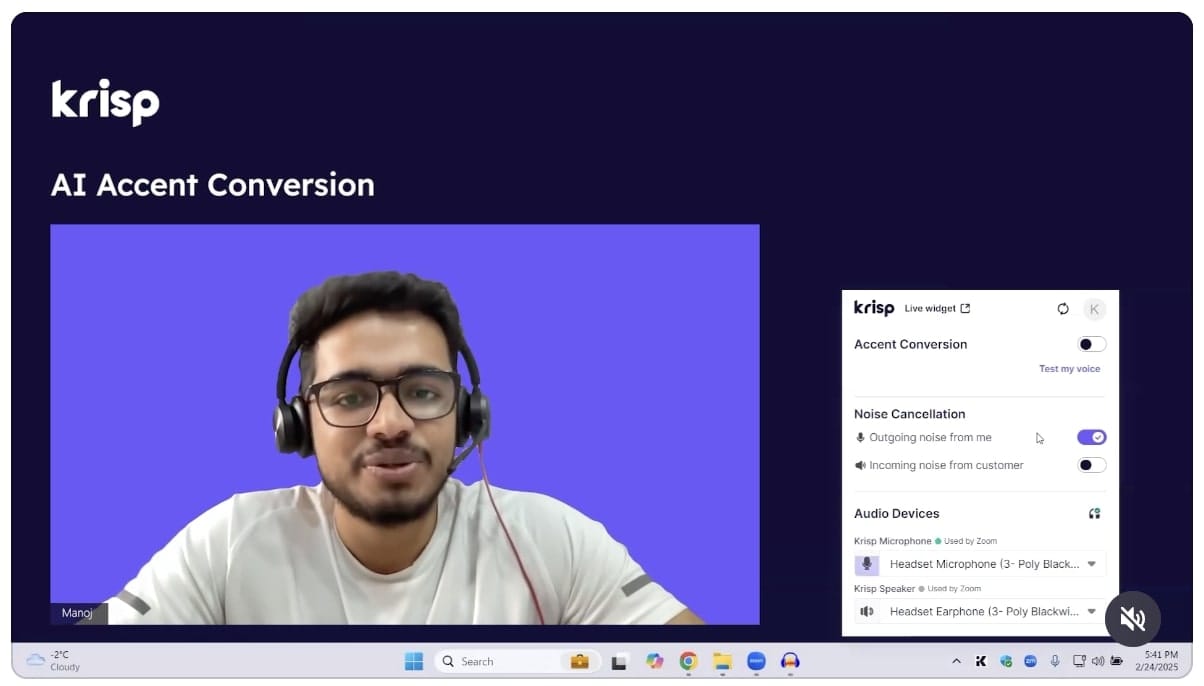Show hidden system tray icons chevron
This screenshot has height=686, width=1204.
coord(956,661)
